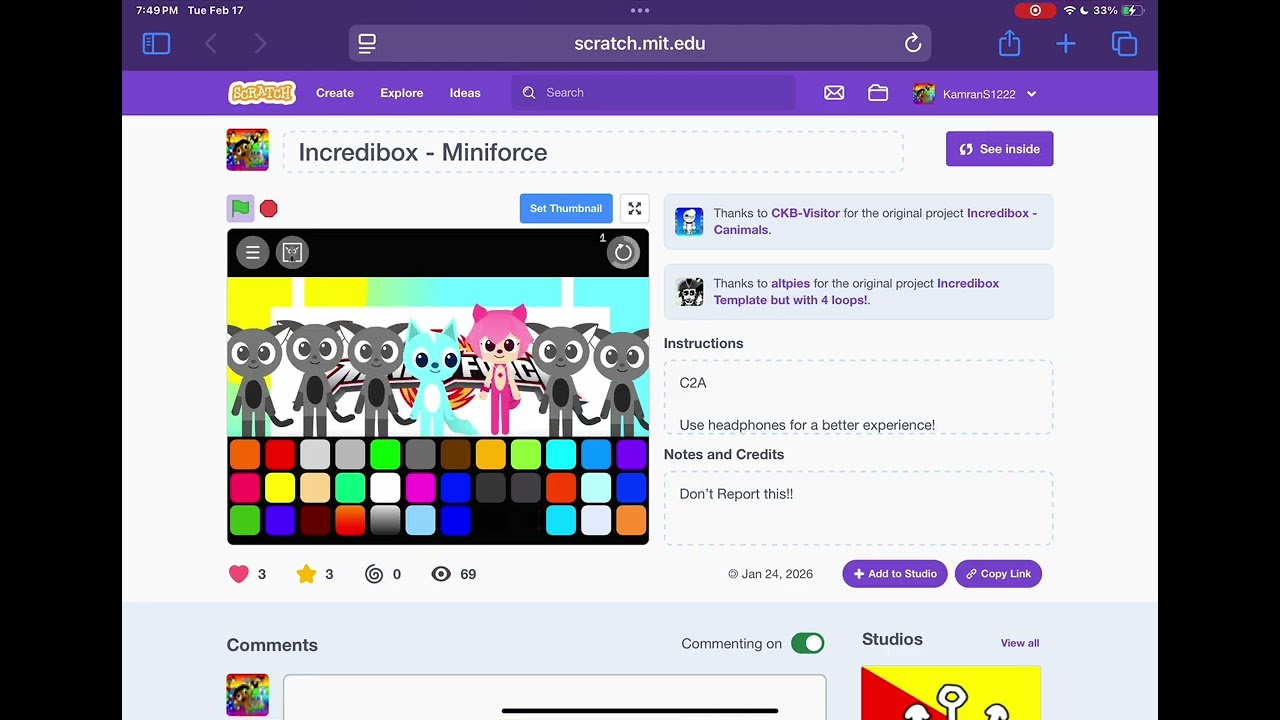Go to the Scratch logo homepage
Screen dimensions: 1280x720
pos(262,93)
